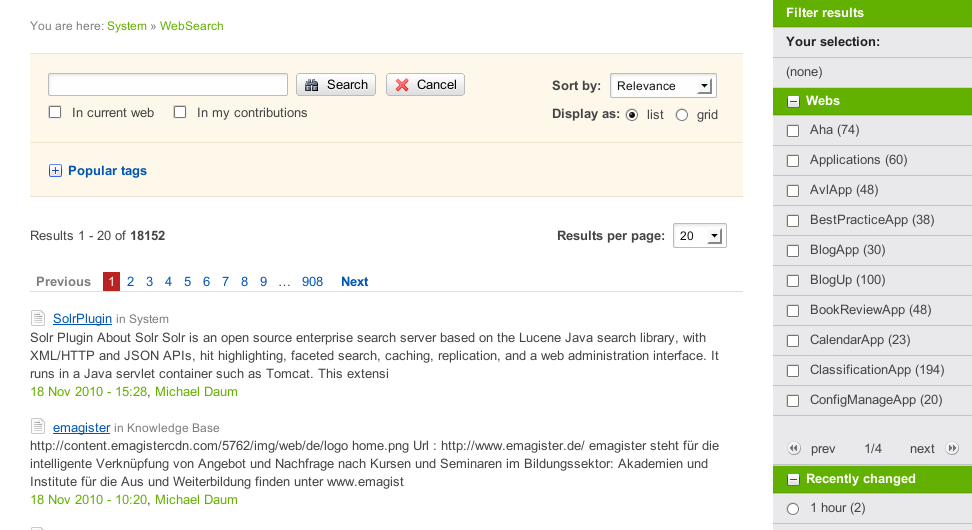The width and height of the screenshot is (972, 530).
Task: Click the previous arrow icon in Webs pager
Action: pos(794,449)
